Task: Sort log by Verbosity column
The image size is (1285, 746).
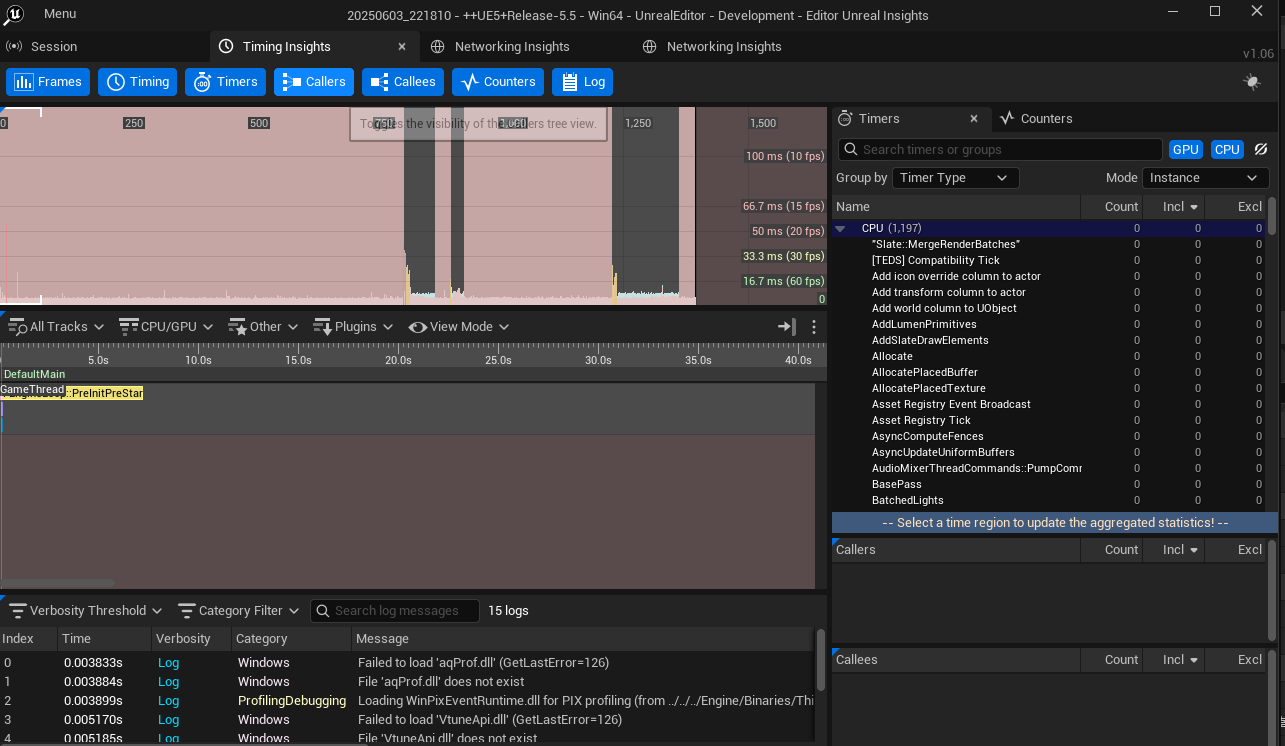Action: point(191,638)
